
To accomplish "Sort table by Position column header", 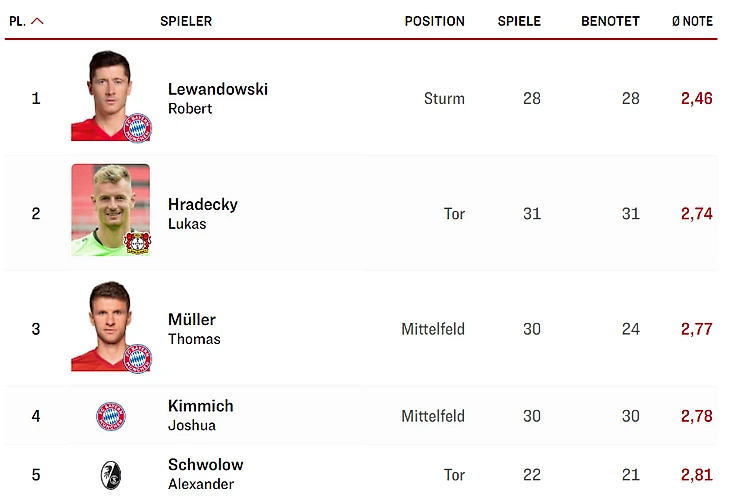I will pos(434,21).
